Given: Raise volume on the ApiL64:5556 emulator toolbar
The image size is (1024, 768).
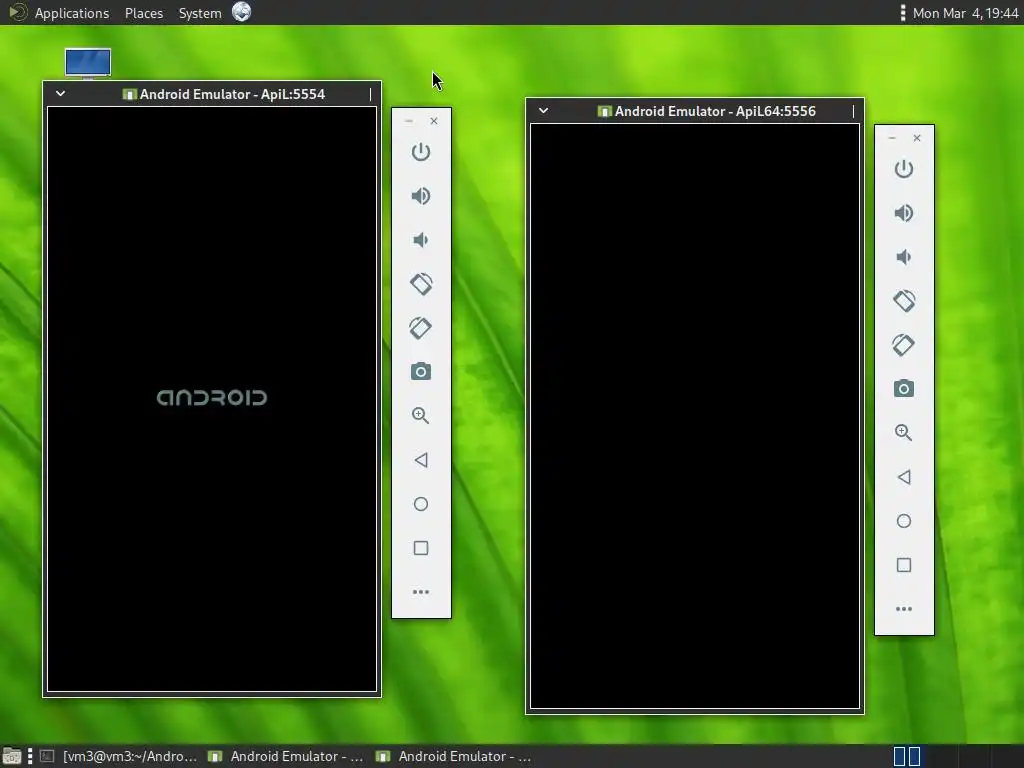Looking at the screenshot, I should (904, 213).
